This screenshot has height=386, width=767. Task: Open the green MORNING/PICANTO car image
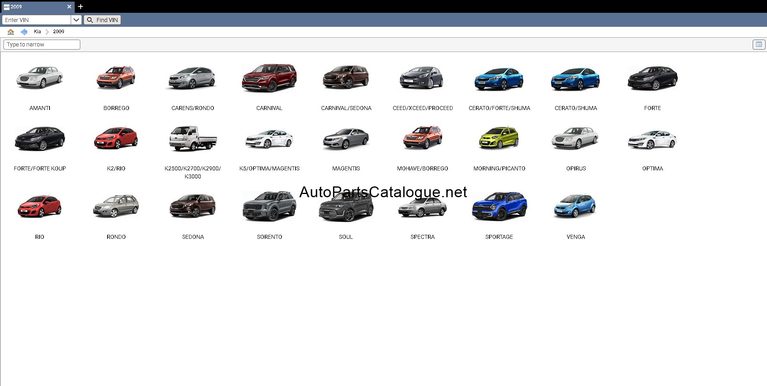pyautogui.click(x=499, y=137)
